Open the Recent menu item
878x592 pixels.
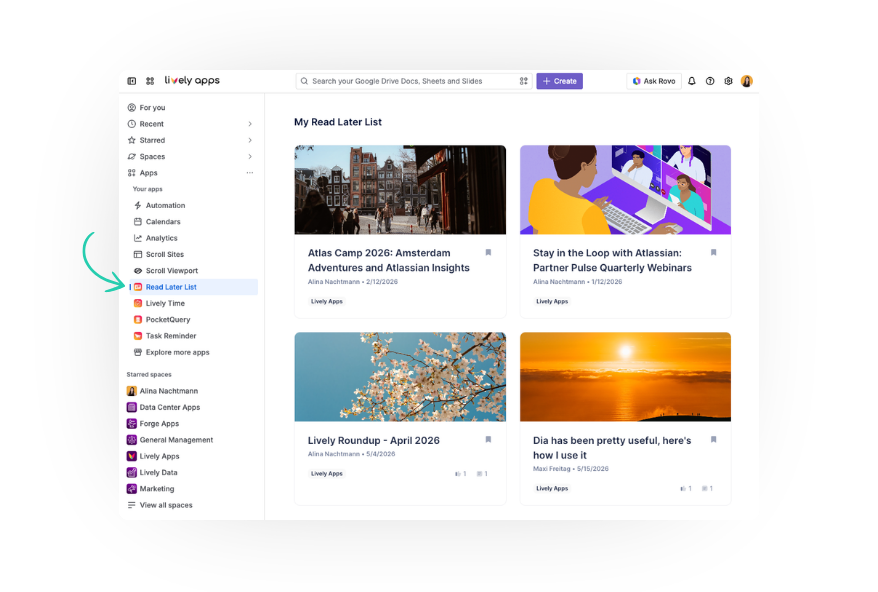(152, 124)
